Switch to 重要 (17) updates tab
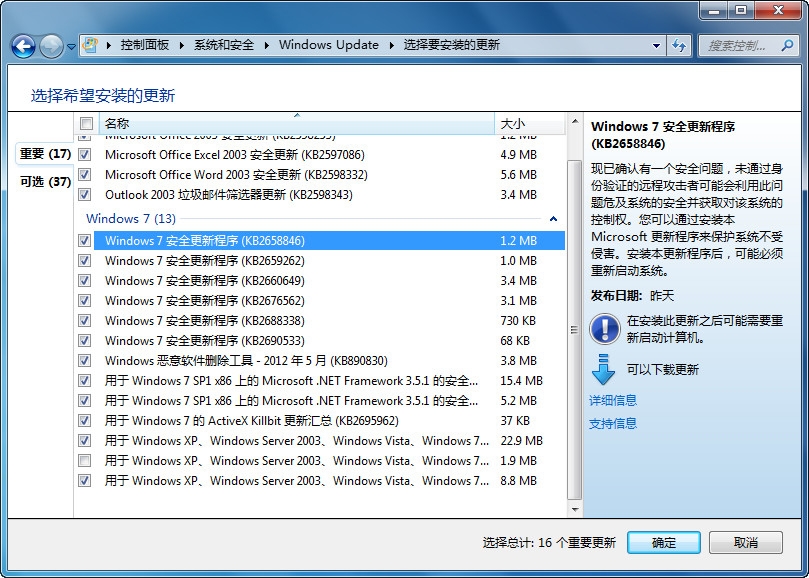This screenshot has width=809, height=578. (x=45, y=154)
